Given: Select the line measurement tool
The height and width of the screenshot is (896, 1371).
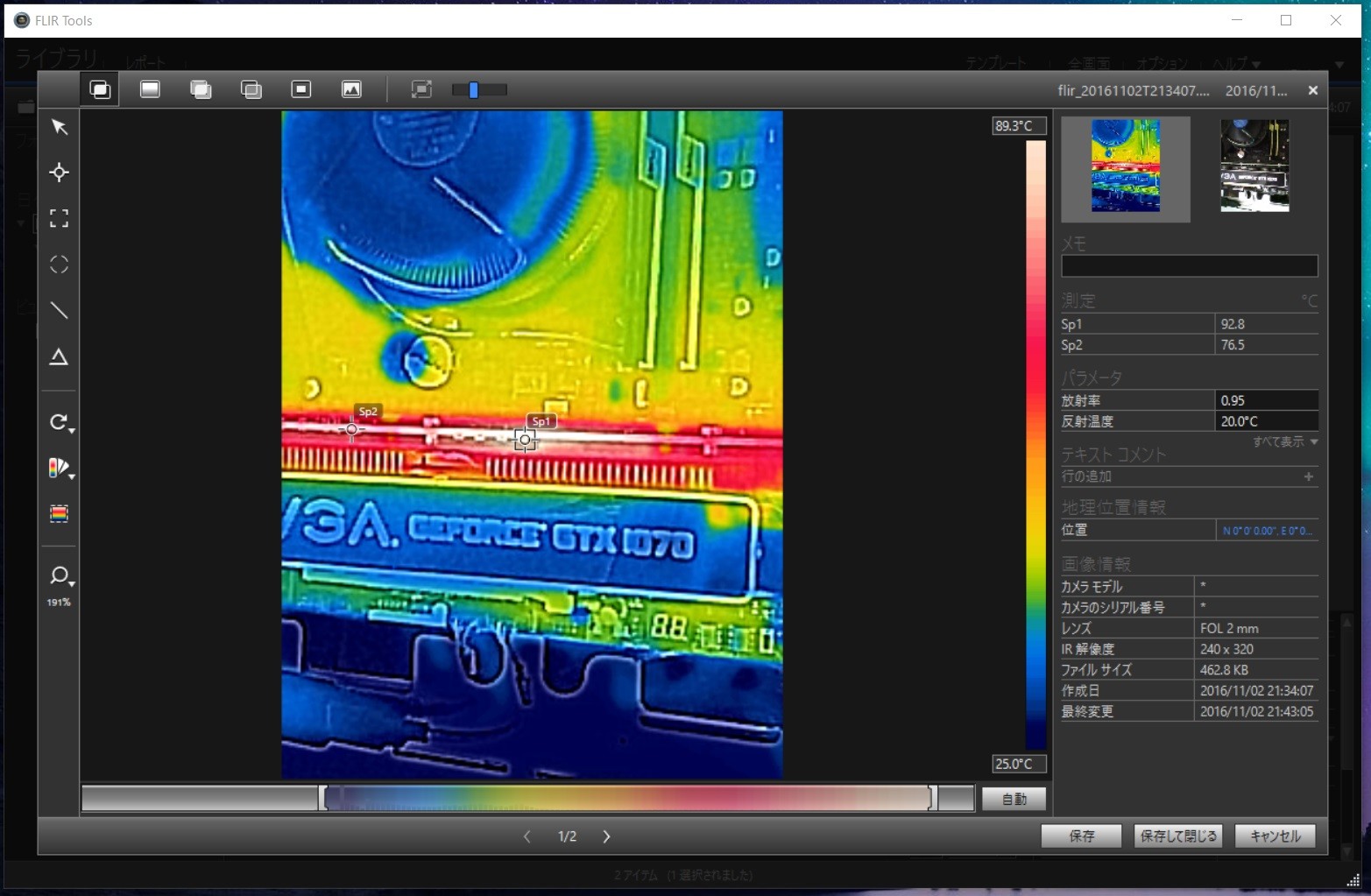Looking at the screenshot, I should (59, 310).
